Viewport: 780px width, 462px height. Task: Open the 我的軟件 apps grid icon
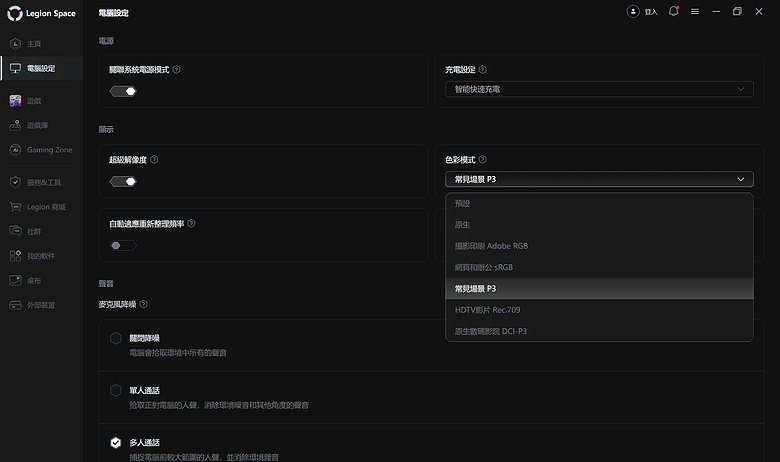(15, 256)
